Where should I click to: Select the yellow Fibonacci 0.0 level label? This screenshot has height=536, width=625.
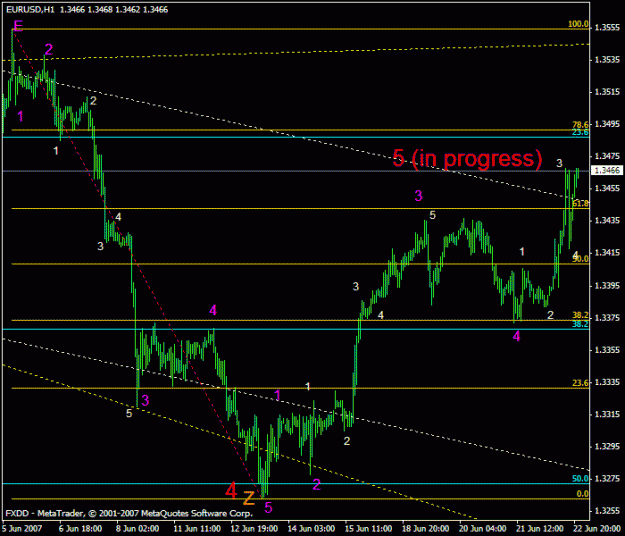pyautogui.click(x=582, y=494)
